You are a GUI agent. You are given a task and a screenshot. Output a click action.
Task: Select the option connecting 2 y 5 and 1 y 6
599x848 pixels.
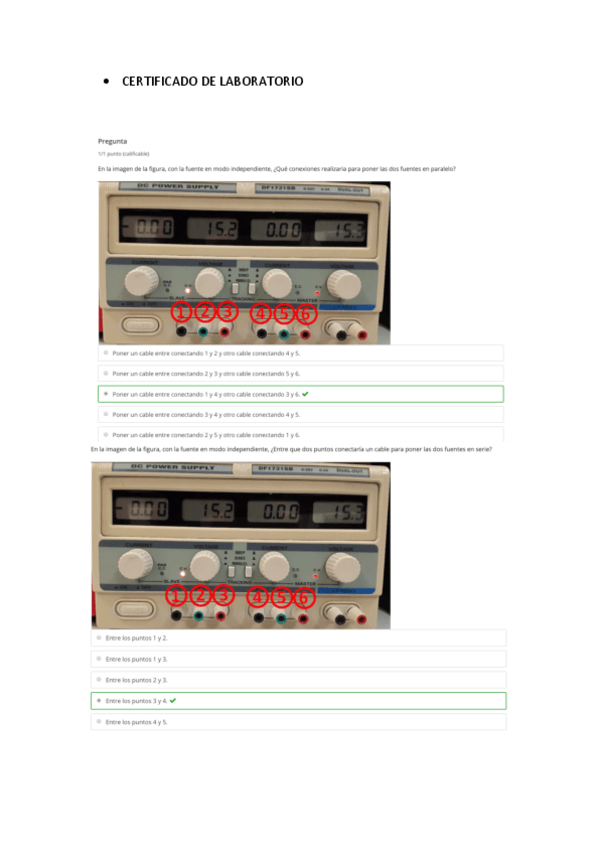[x=301, y=435]
